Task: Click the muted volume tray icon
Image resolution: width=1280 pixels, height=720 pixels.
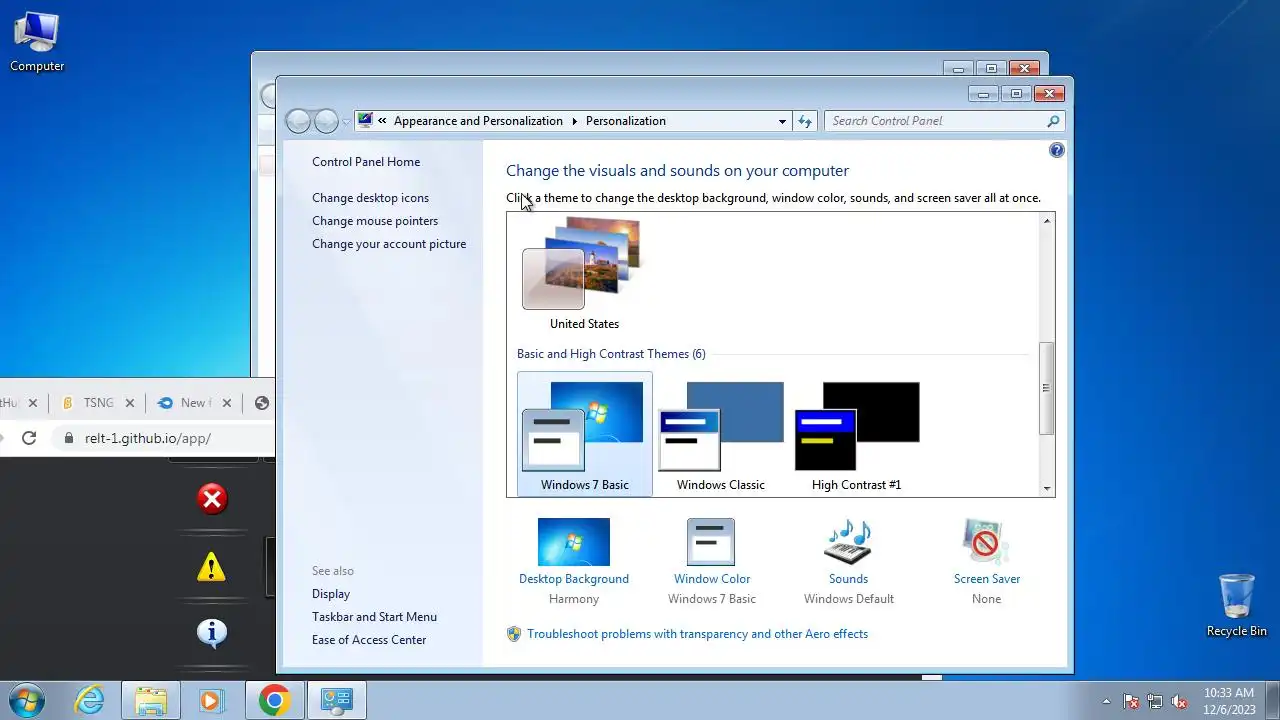Action: pos(1179,701)
